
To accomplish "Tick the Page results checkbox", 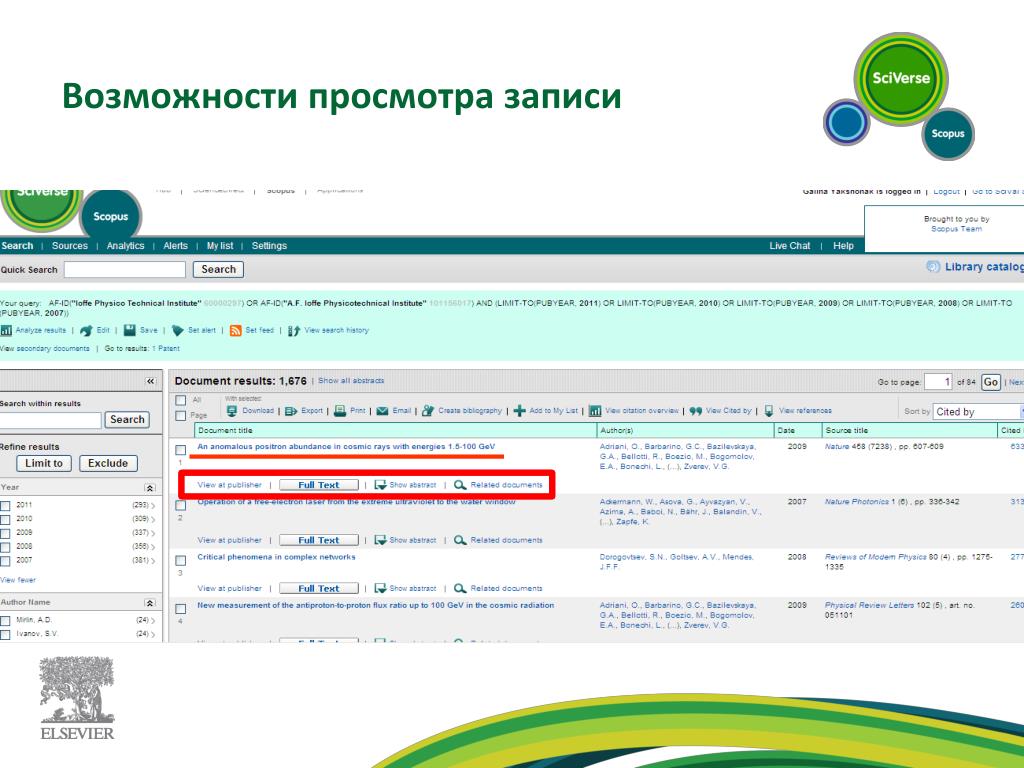I will tap(181, 415).
